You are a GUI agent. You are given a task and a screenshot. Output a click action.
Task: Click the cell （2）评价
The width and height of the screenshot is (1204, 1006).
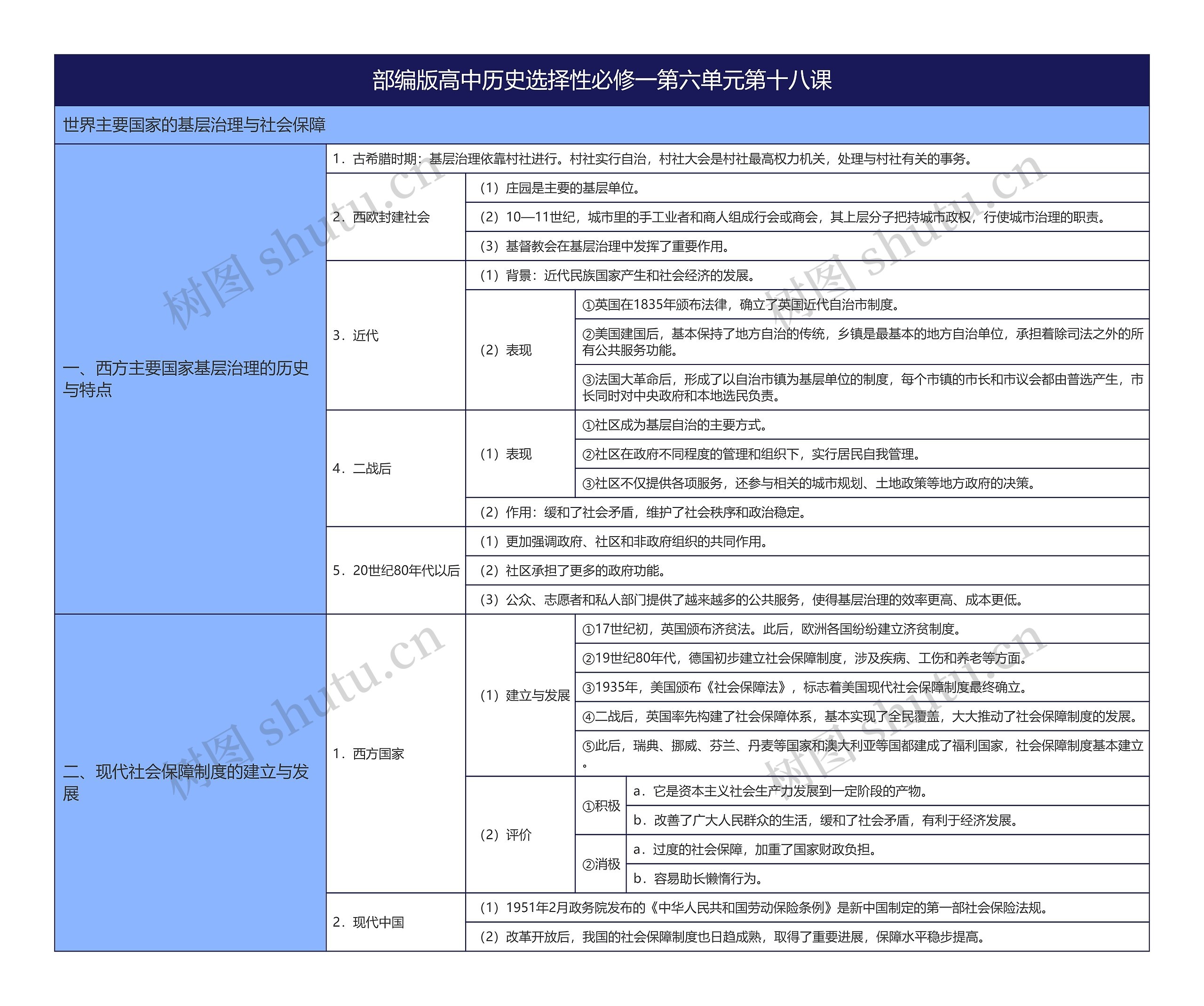521,835
